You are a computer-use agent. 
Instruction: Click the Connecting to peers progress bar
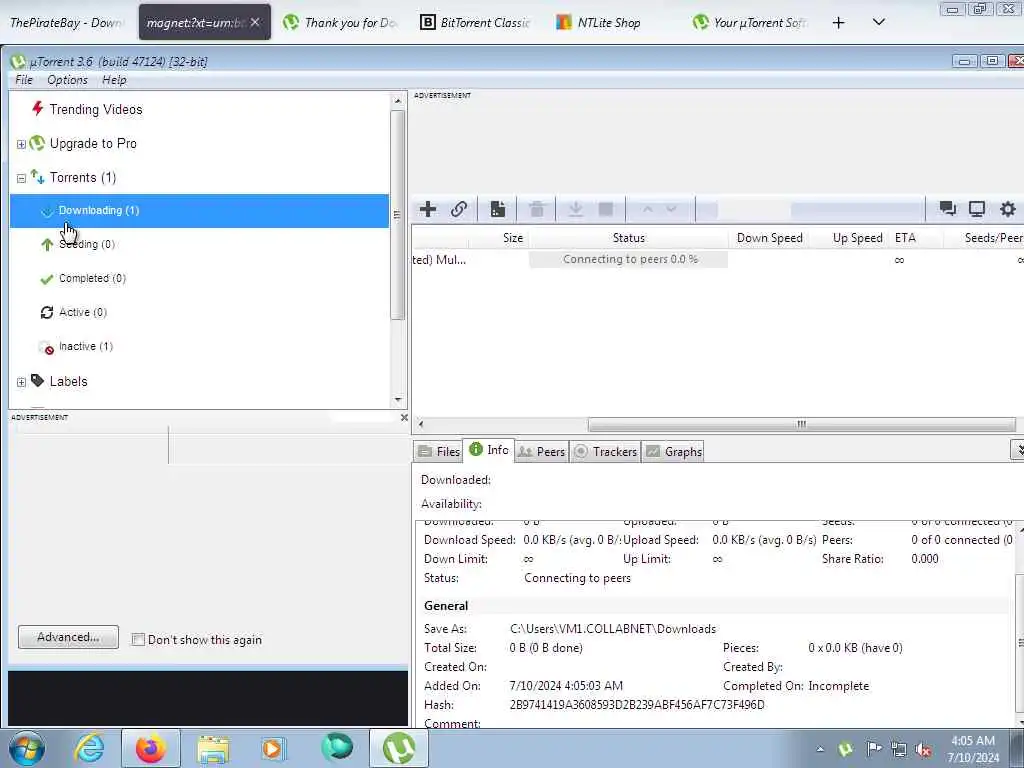click(628, 259)
